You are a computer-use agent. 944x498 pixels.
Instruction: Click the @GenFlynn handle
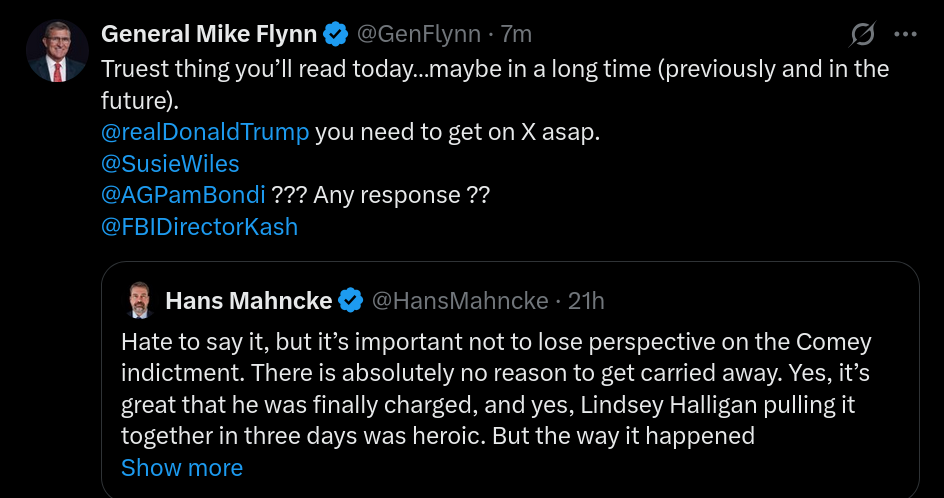coord(418,35)
